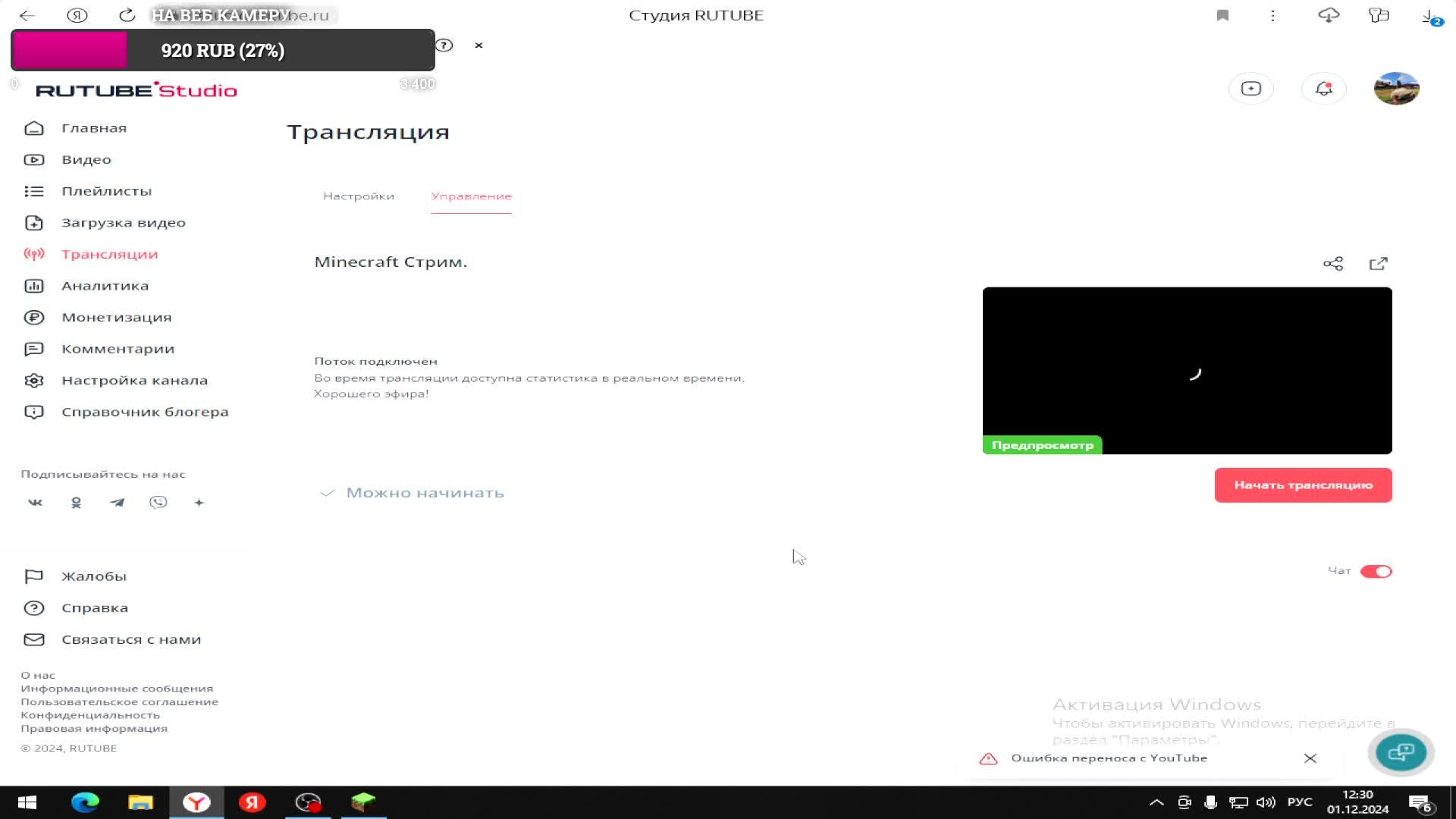Switch to the Управление tab
This screenshot has height=819, width=1456.
471,196
